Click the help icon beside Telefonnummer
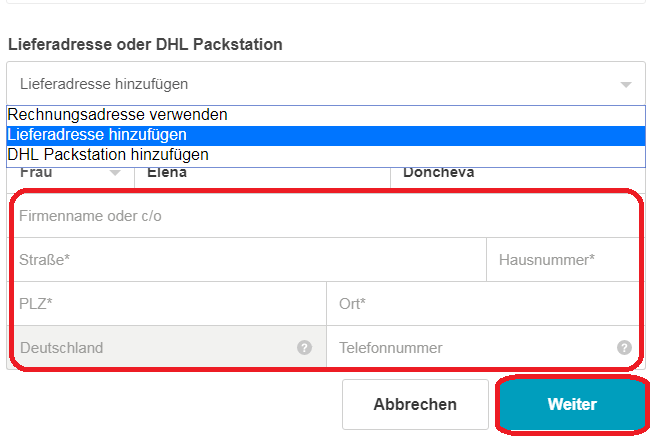This screenshot has width=658, height=440. click(x=624, y=348)
